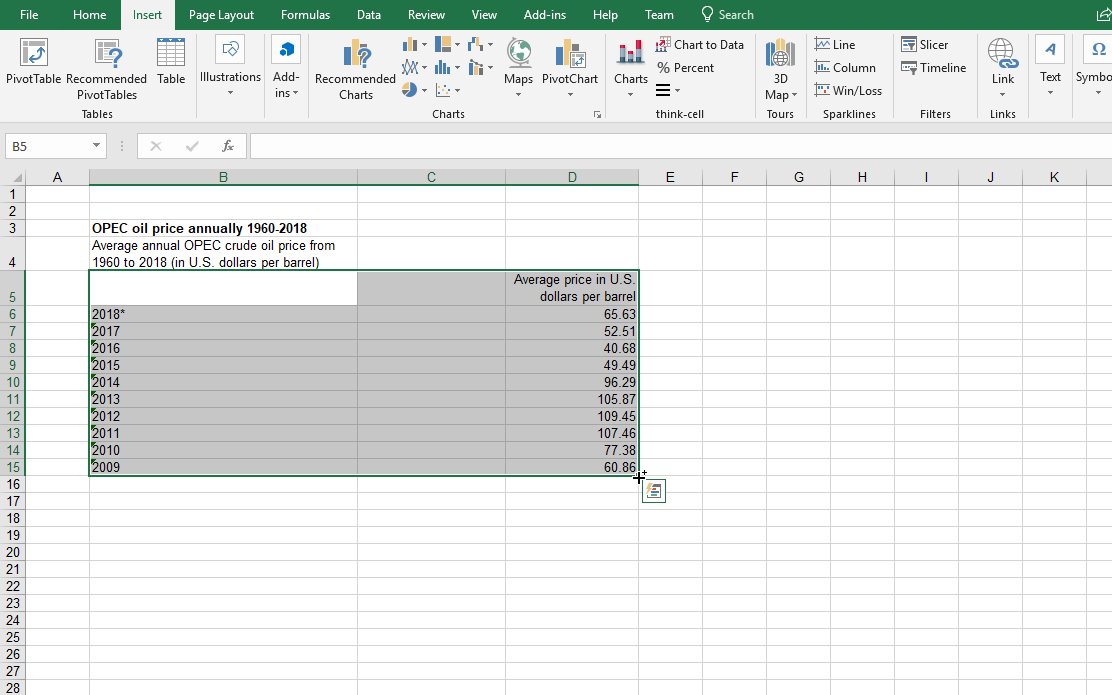Insert a PivotChart
The height and width of the screenshot is (695, 1112).
coord(569,67)
